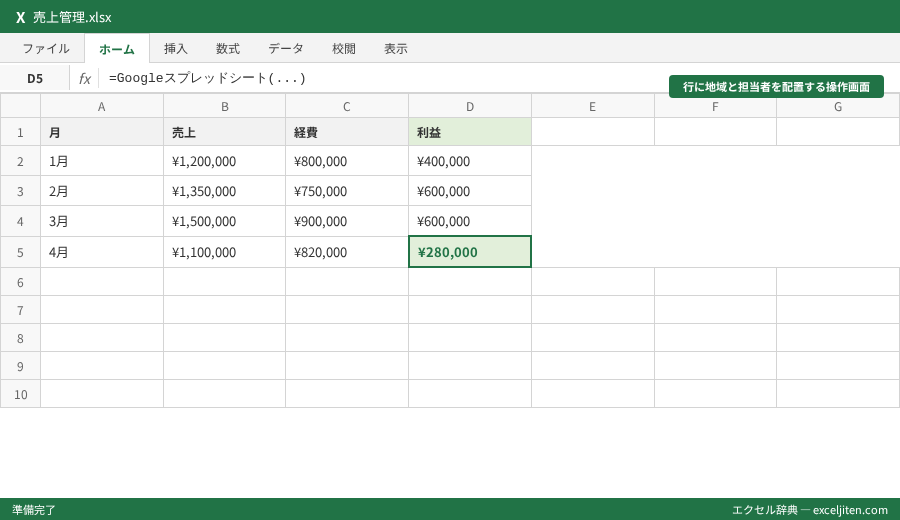Select column E header
The height and width of the screenshot is (520, 900).
[593, 106]
